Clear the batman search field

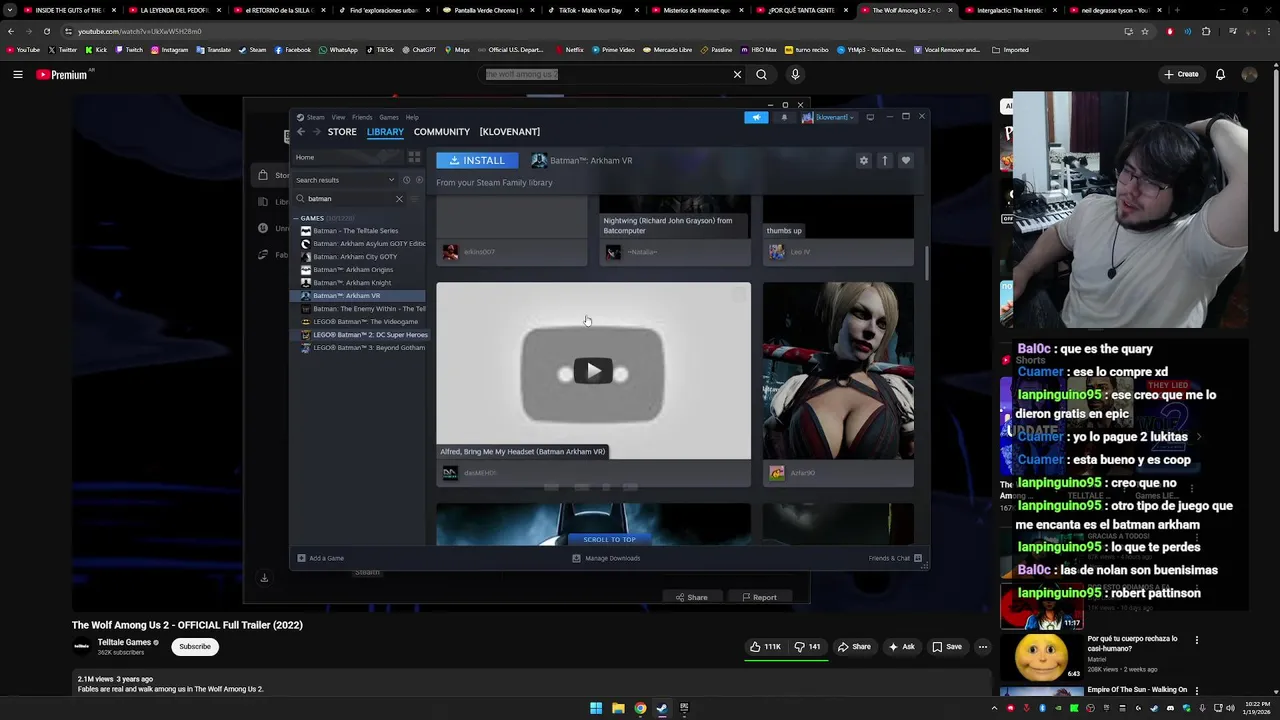tap(399, 199)
